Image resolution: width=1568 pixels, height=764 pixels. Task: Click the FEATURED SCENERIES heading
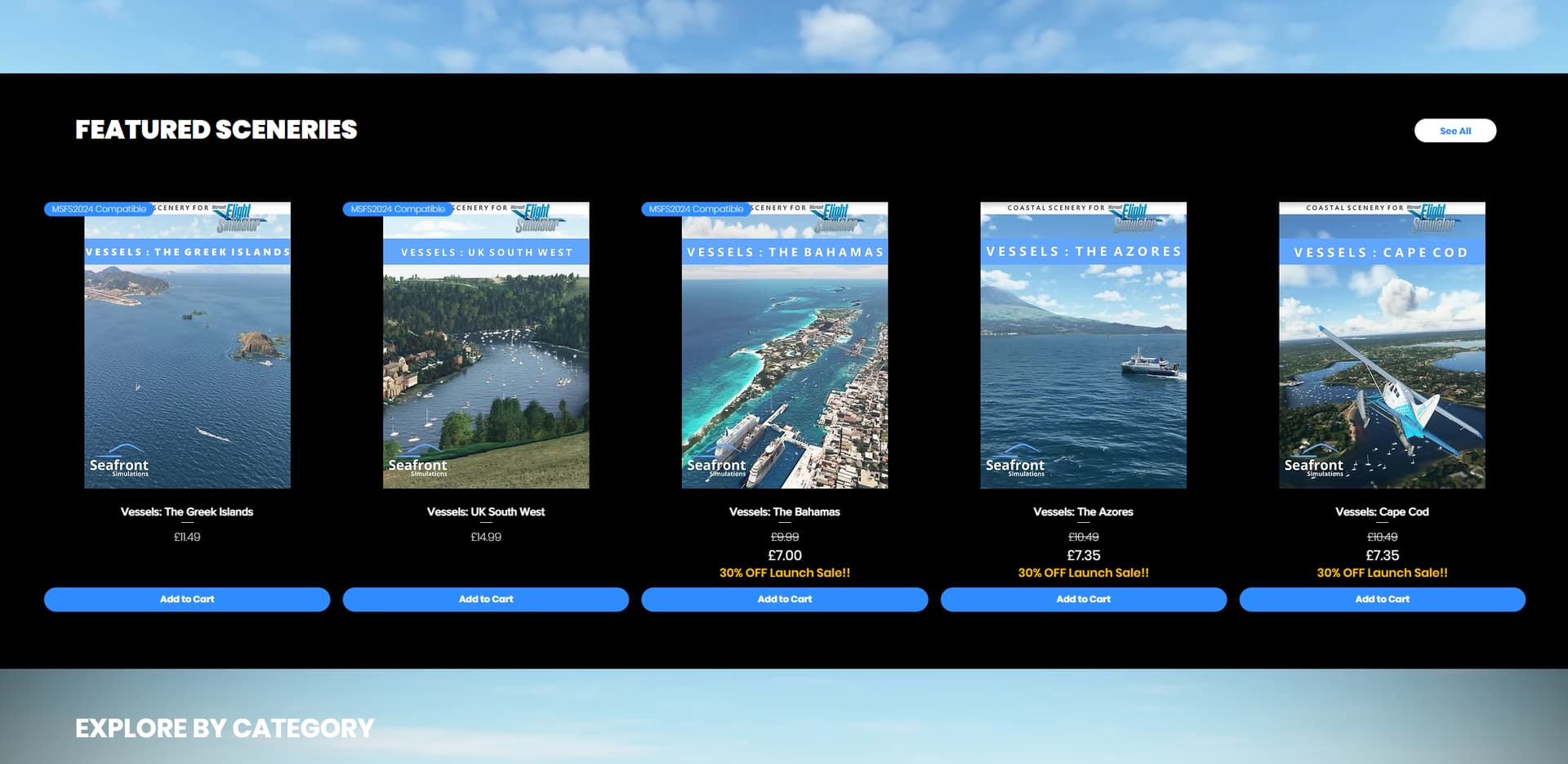[x=216, y=130]
